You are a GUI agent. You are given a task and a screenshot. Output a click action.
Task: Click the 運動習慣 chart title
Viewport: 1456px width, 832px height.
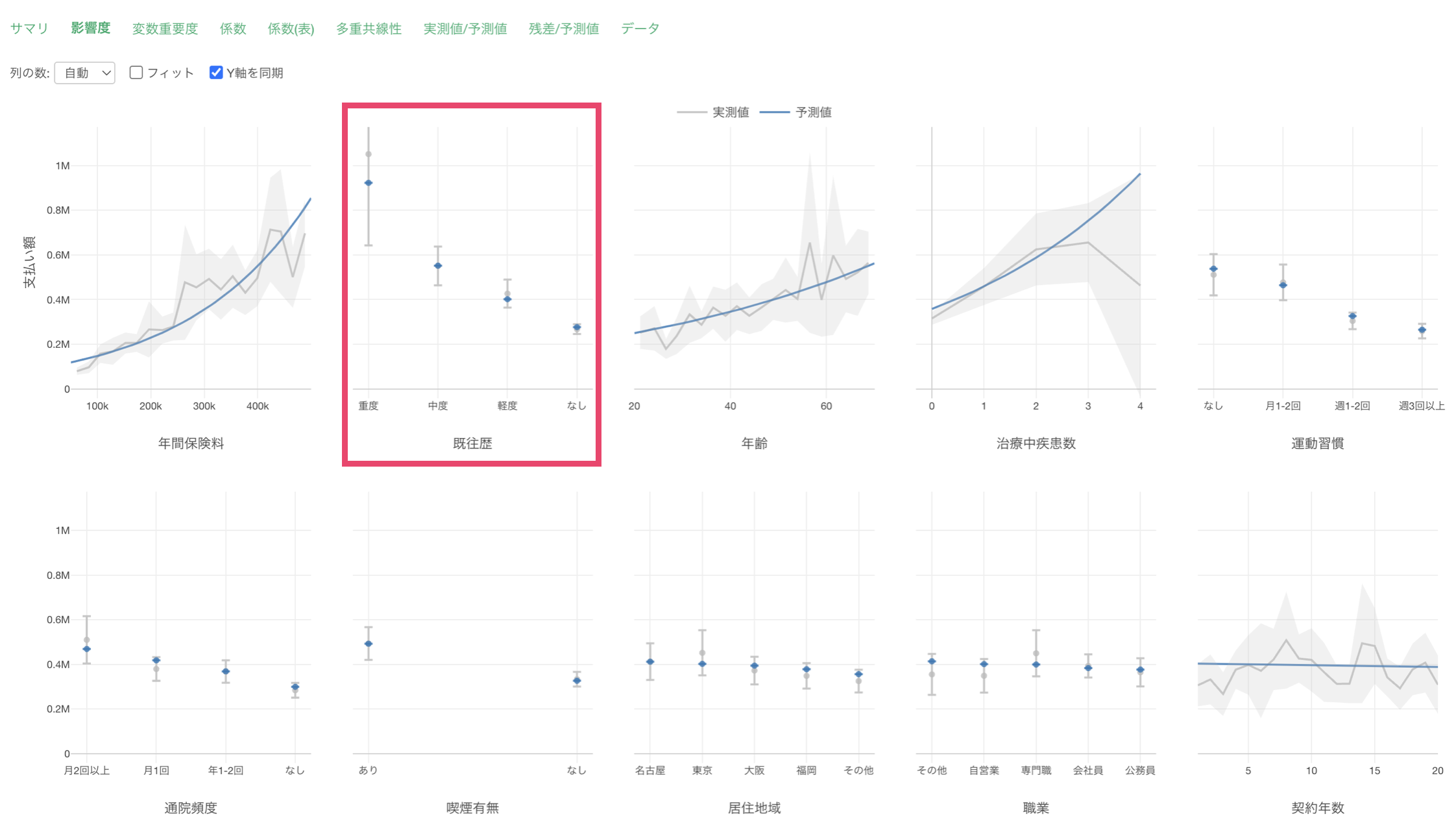tap(1317, 443)
